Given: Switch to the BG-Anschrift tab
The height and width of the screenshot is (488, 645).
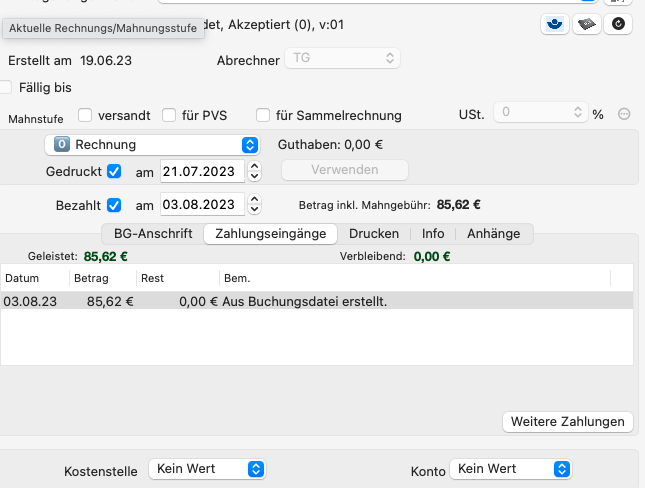Looking at the screenshot, I should click(153, 234).
